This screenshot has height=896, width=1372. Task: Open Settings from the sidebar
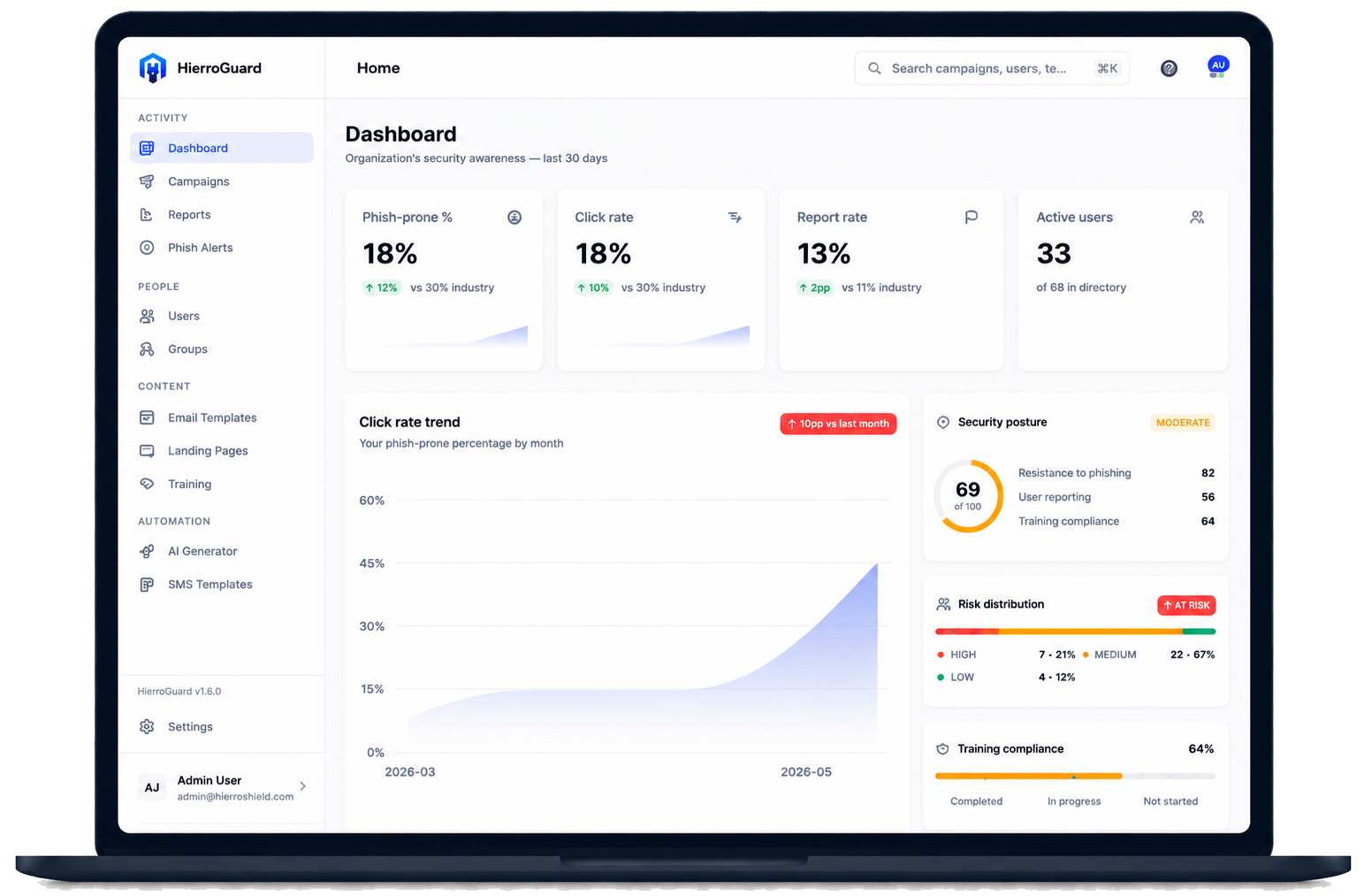222,727
